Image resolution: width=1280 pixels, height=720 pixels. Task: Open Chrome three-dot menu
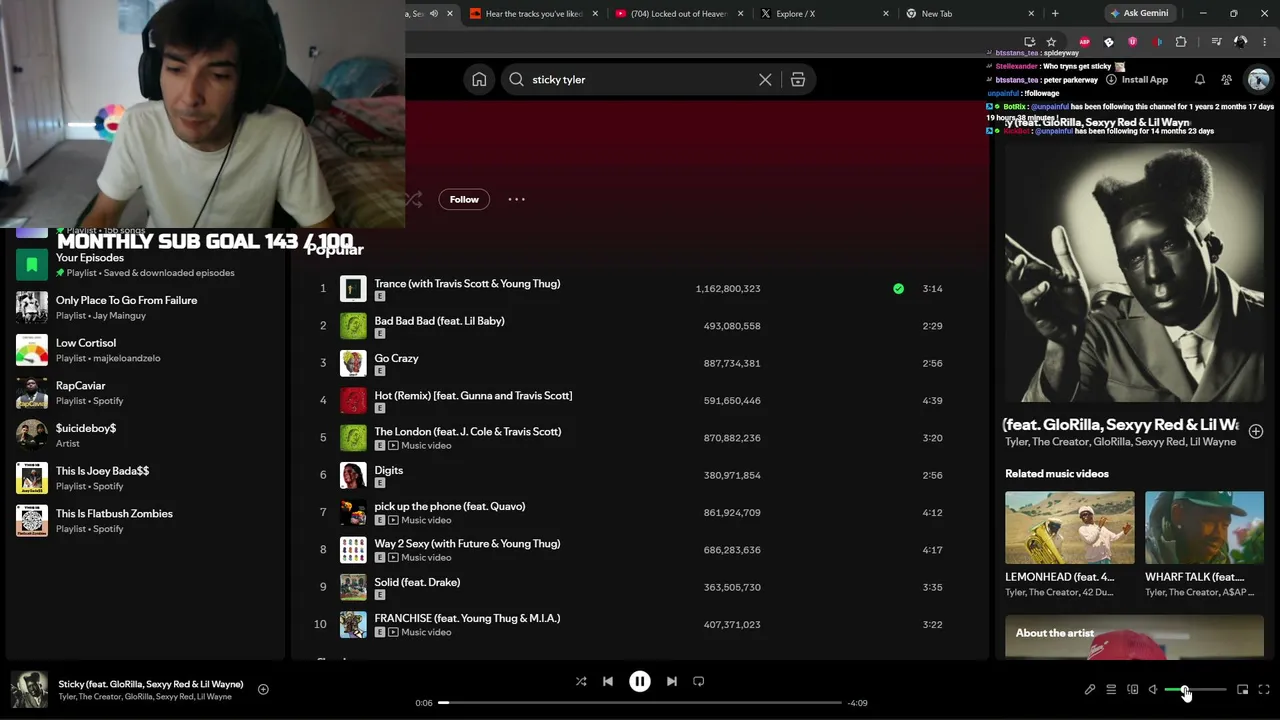1265,42
